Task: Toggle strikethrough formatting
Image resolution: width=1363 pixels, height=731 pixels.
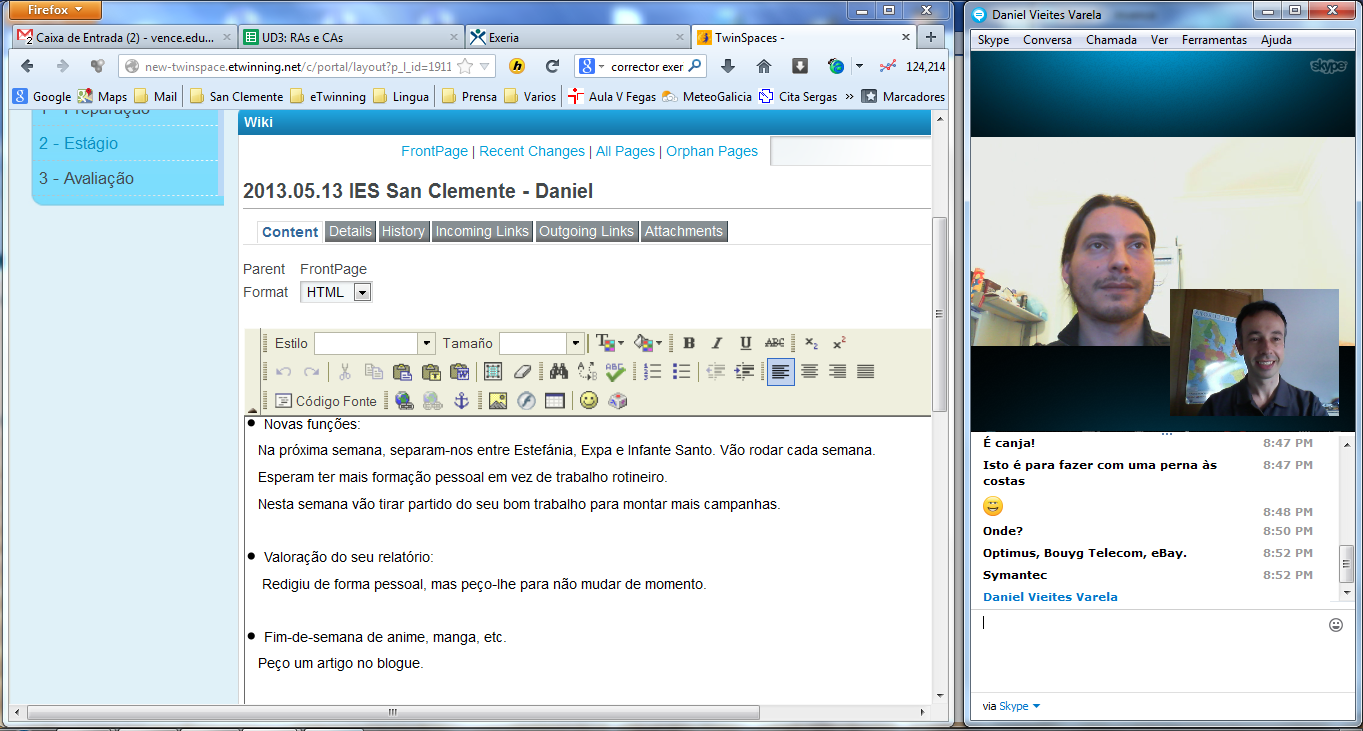Action: tap(775, 343)
